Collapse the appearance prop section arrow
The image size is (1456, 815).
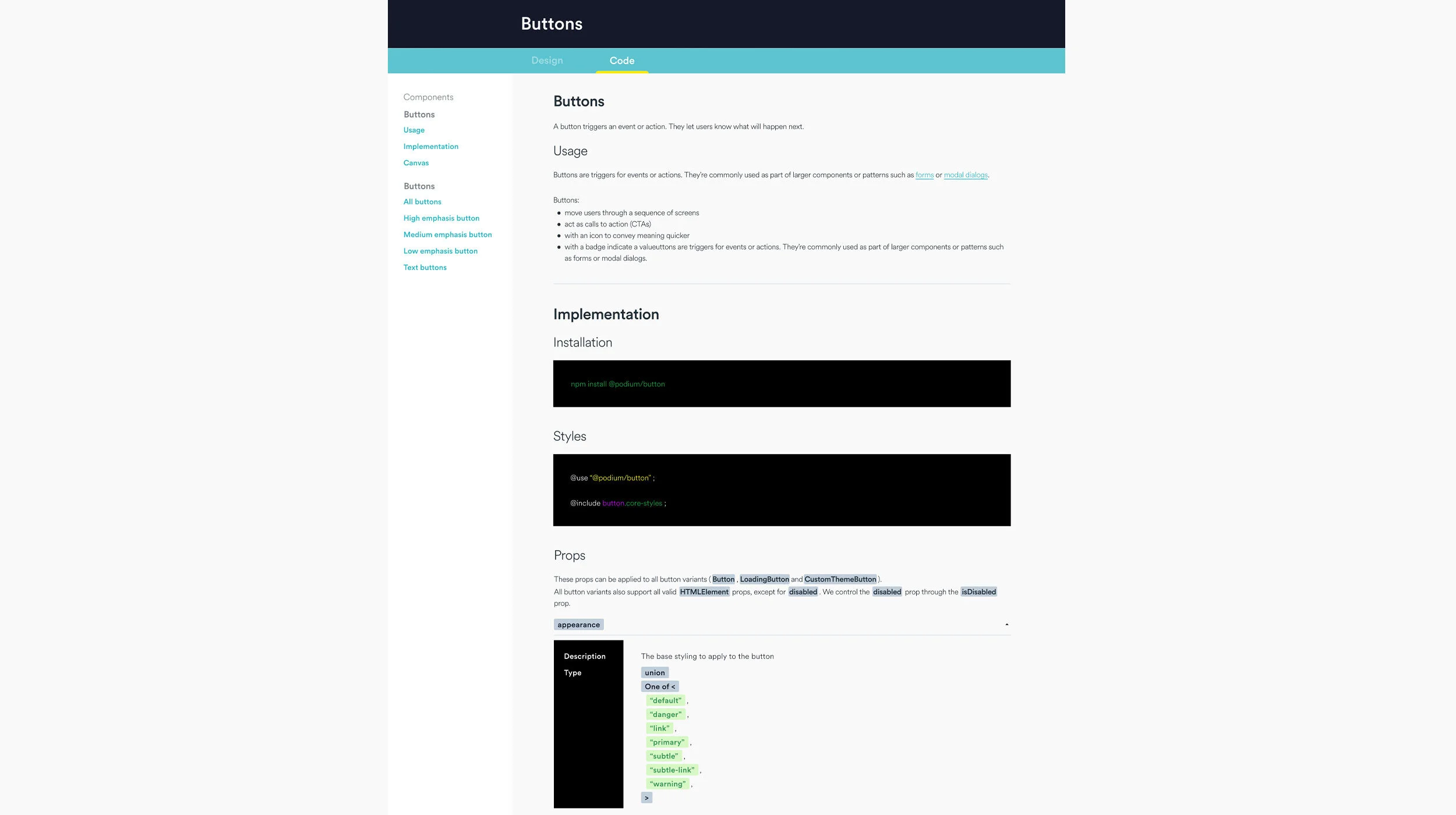click(x=1006, y=625)
